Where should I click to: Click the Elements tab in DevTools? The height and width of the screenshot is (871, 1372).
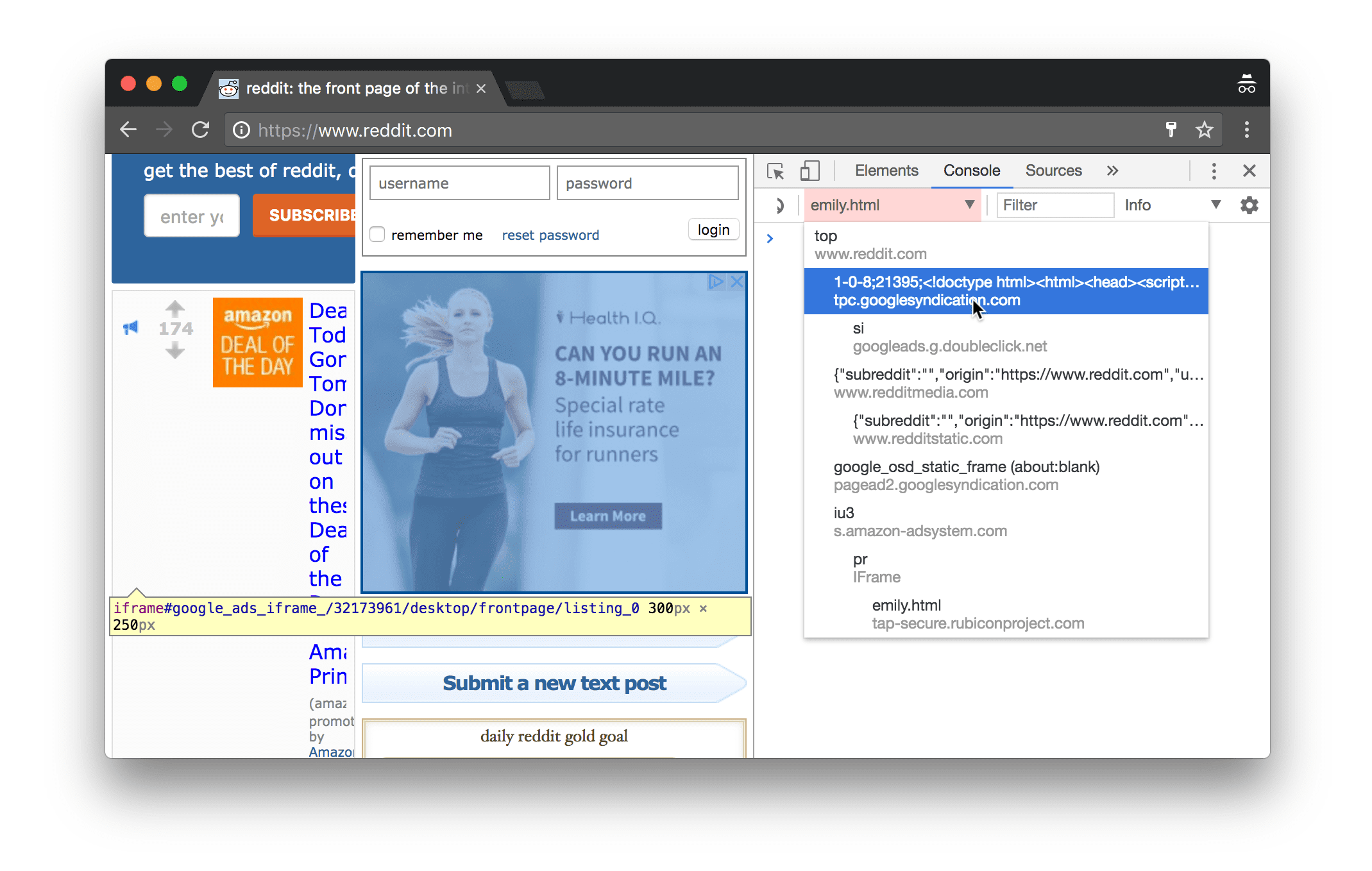click(x=883, y=171)
